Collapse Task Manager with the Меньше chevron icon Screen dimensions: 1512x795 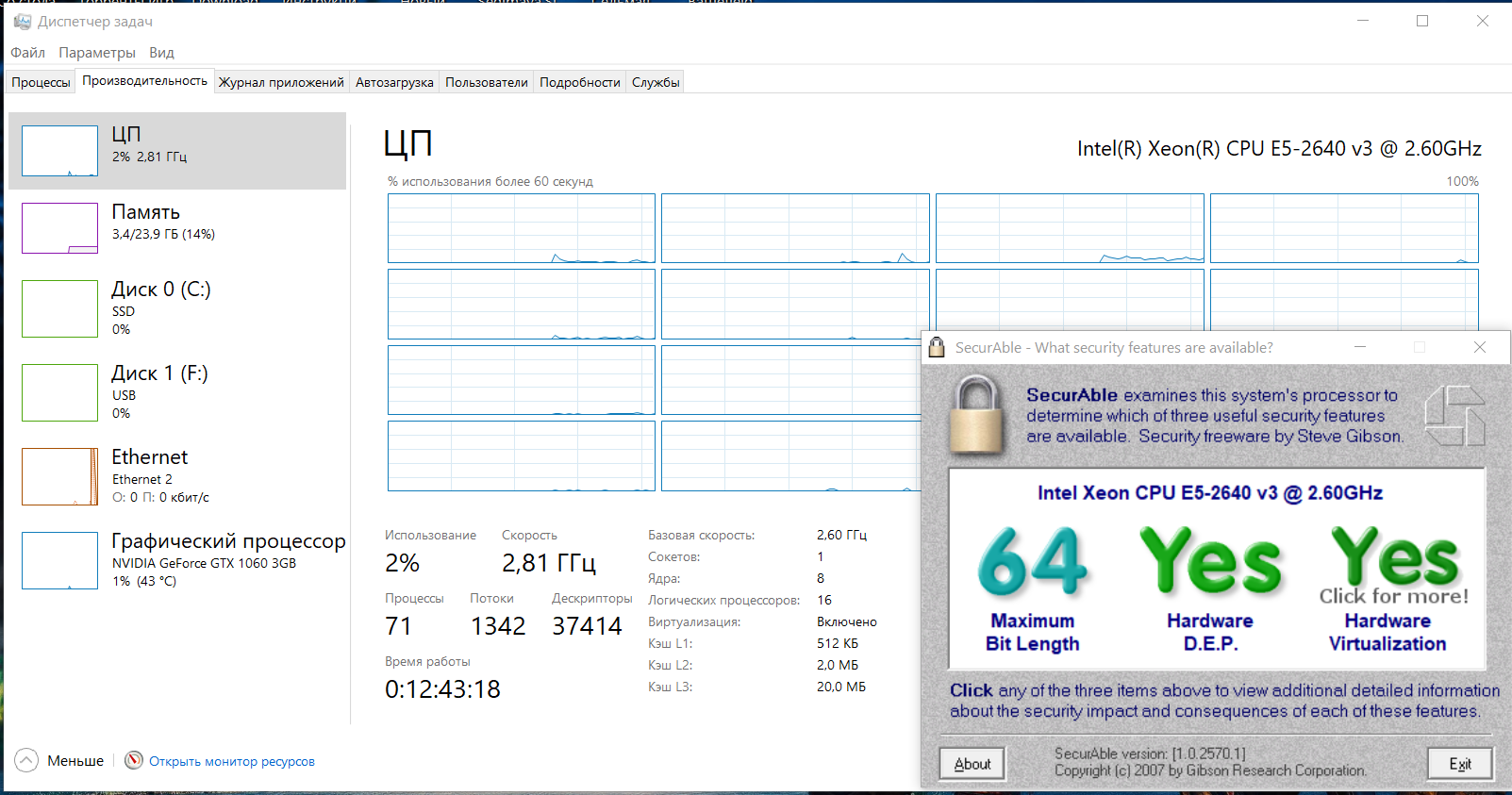tap(26, 760)
